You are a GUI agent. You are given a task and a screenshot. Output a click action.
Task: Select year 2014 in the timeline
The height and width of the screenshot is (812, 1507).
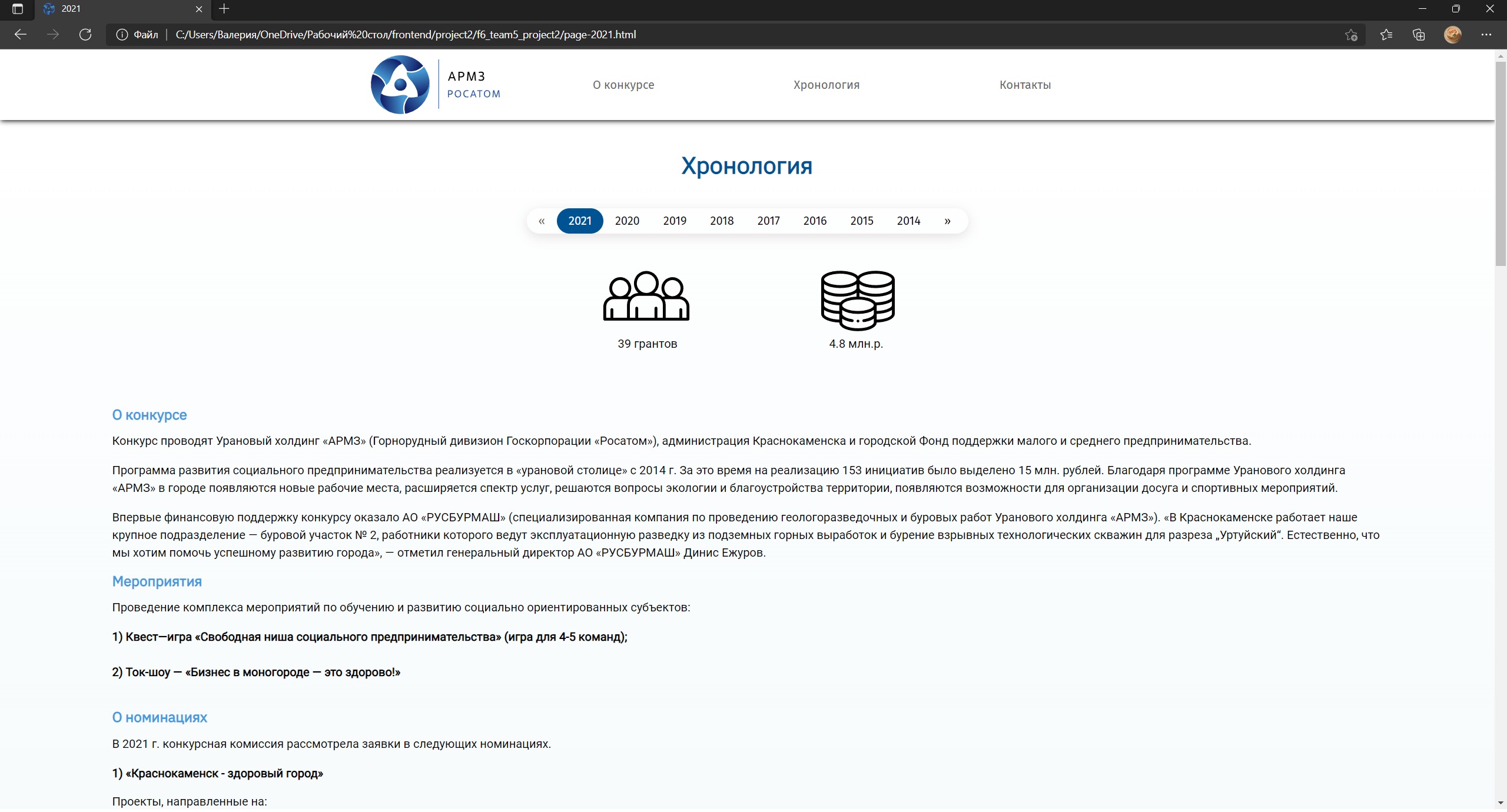908,221
